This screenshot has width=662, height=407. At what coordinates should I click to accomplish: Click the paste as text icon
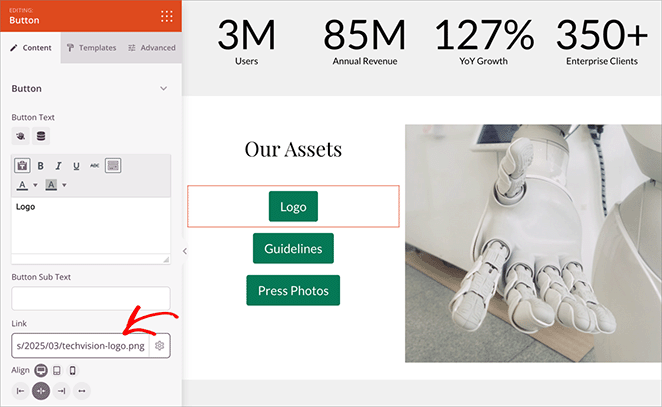click(21, 166)
